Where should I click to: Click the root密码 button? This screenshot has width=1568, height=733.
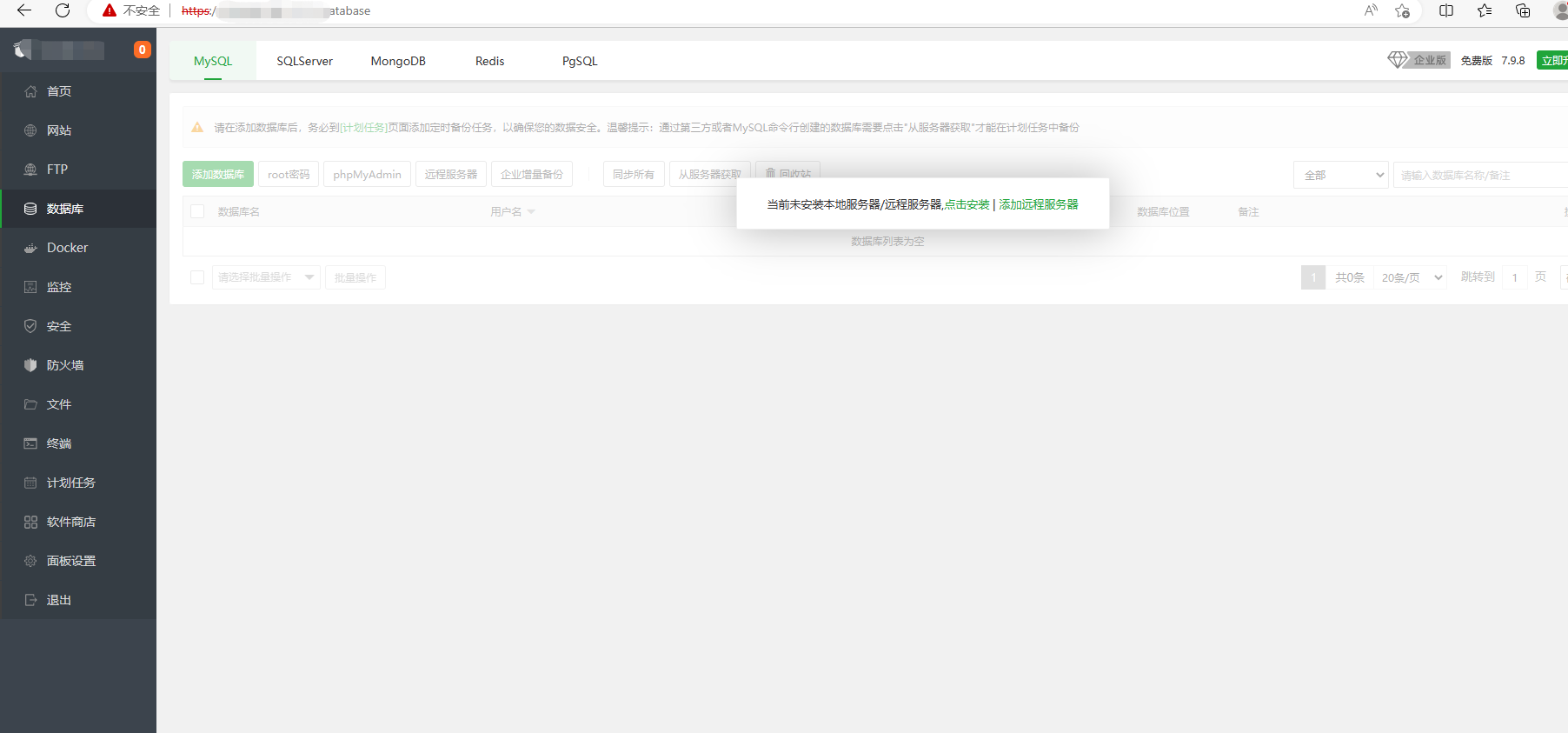pyautogui.click(x=289, y=174)
